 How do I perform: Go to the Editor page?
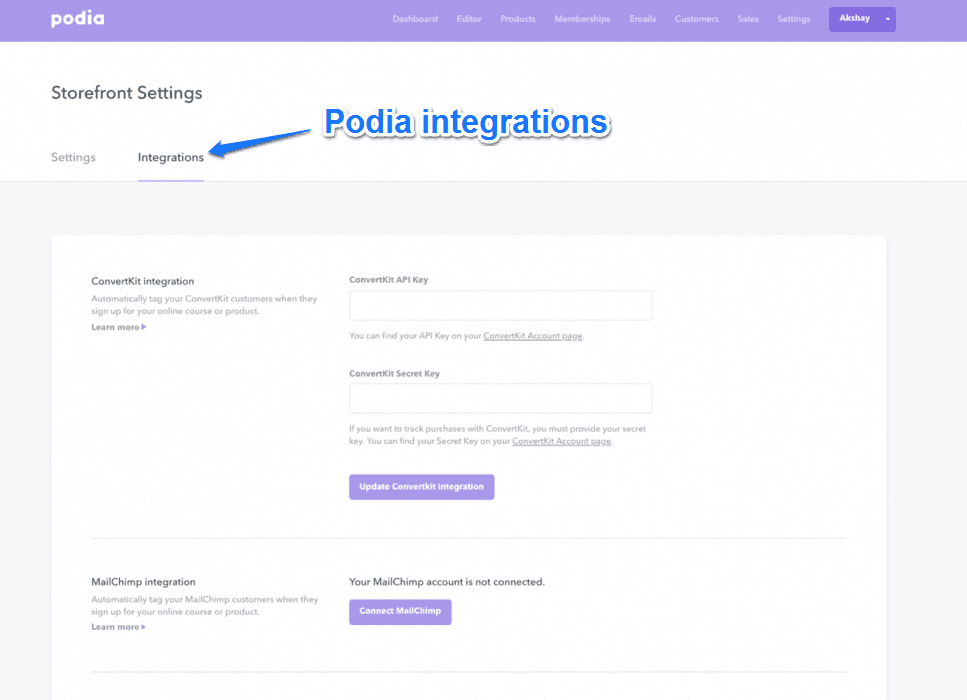[x=469, y=19]
